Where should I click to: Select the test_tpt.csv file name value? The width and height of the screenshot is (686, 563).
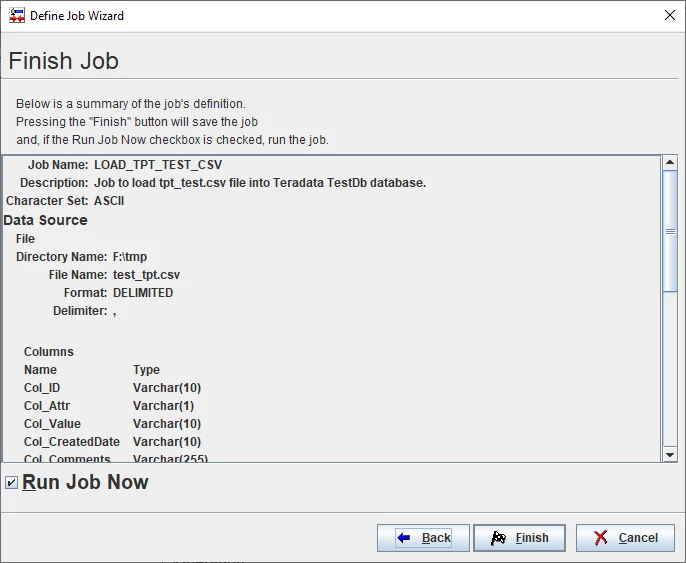pos(146,275)
